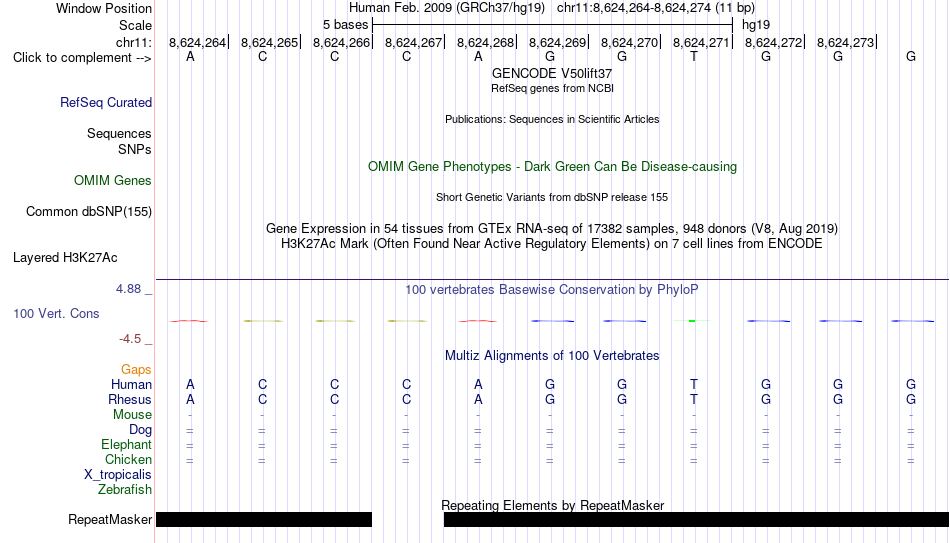The height and width of the screenshot is (543, 950).
Task: Open the OMIM Genes track label
Action: point(113,181)
